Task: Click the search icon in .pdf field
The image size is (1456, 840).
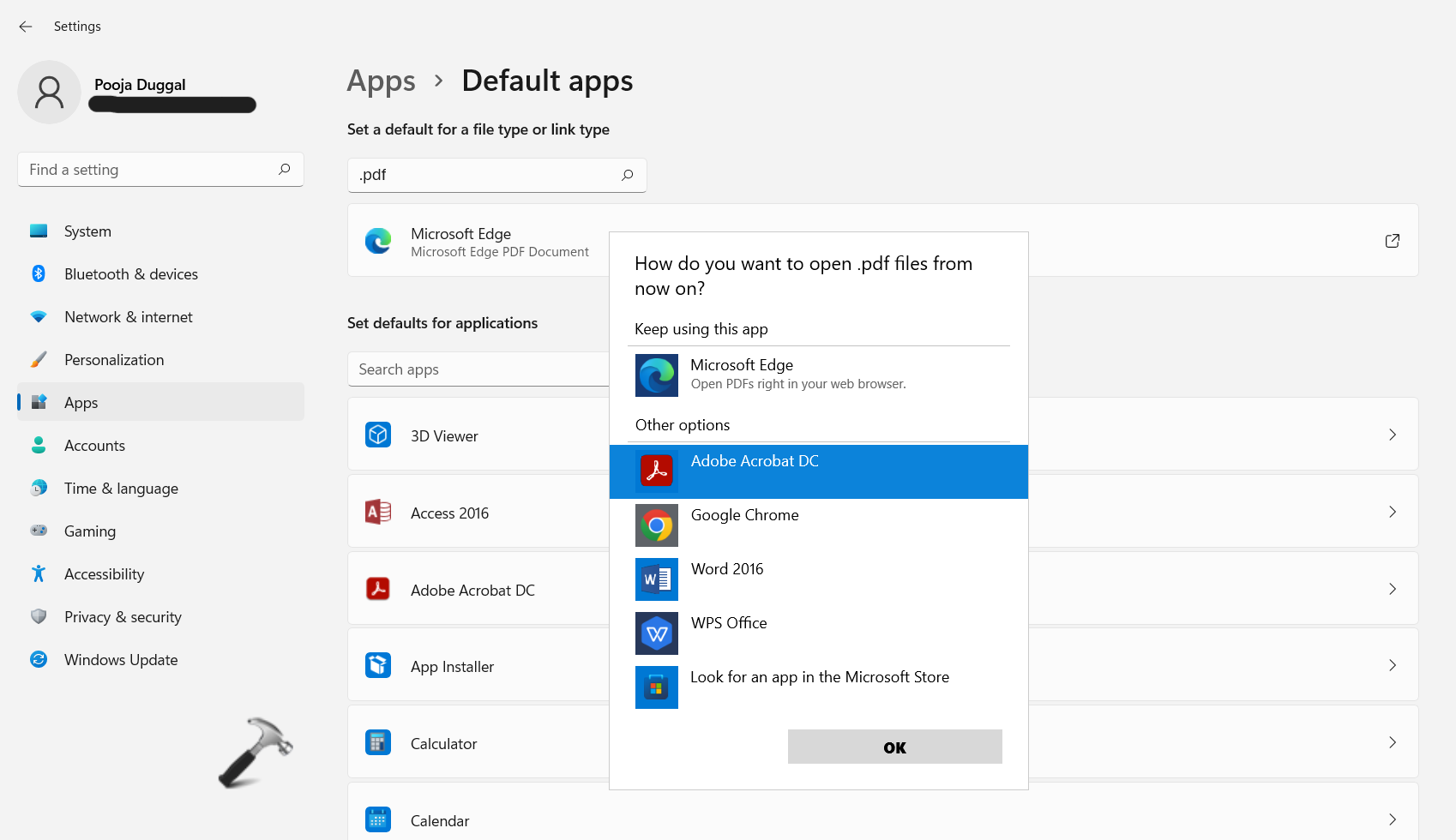Action: point(627,175)
